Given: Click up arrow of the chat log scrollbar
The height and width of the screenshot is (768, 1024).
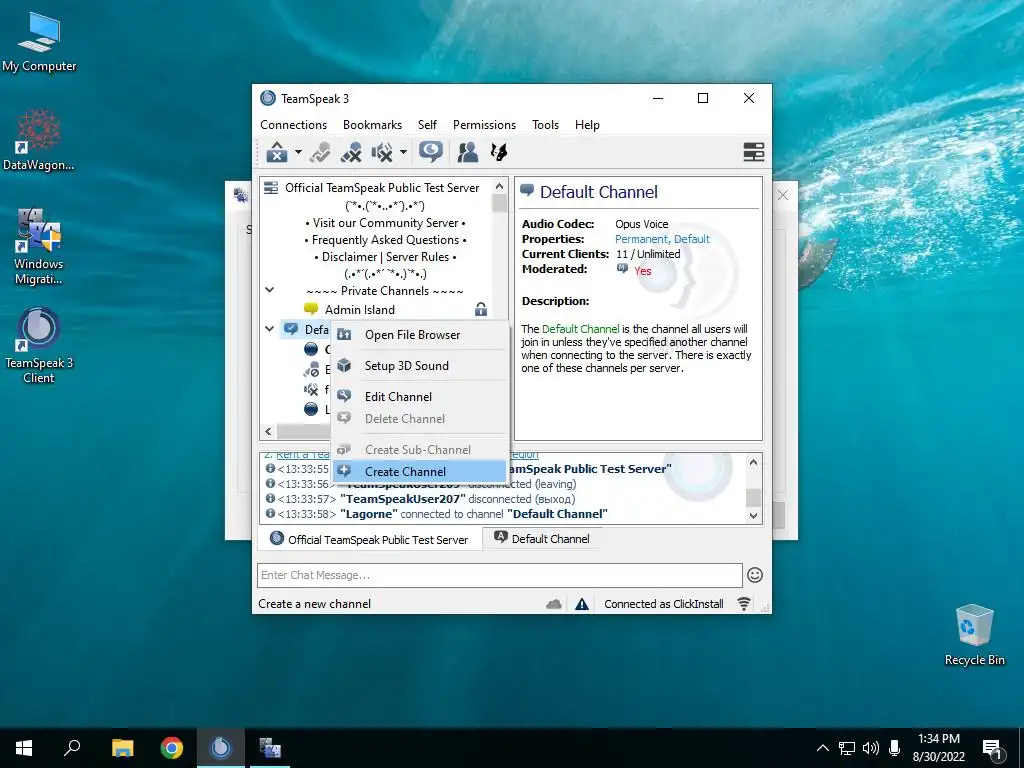Looking at the screenshot, I should 753,462.
